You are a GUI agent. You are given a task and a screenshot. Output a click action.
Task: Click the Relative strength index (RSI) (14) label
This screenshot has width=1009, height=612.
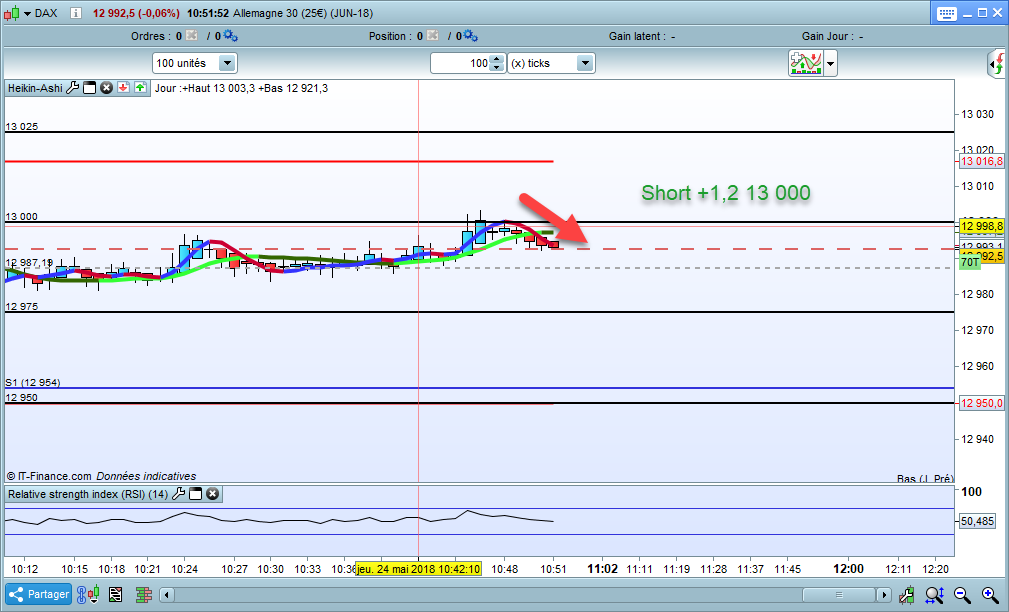tap(88, 494)
